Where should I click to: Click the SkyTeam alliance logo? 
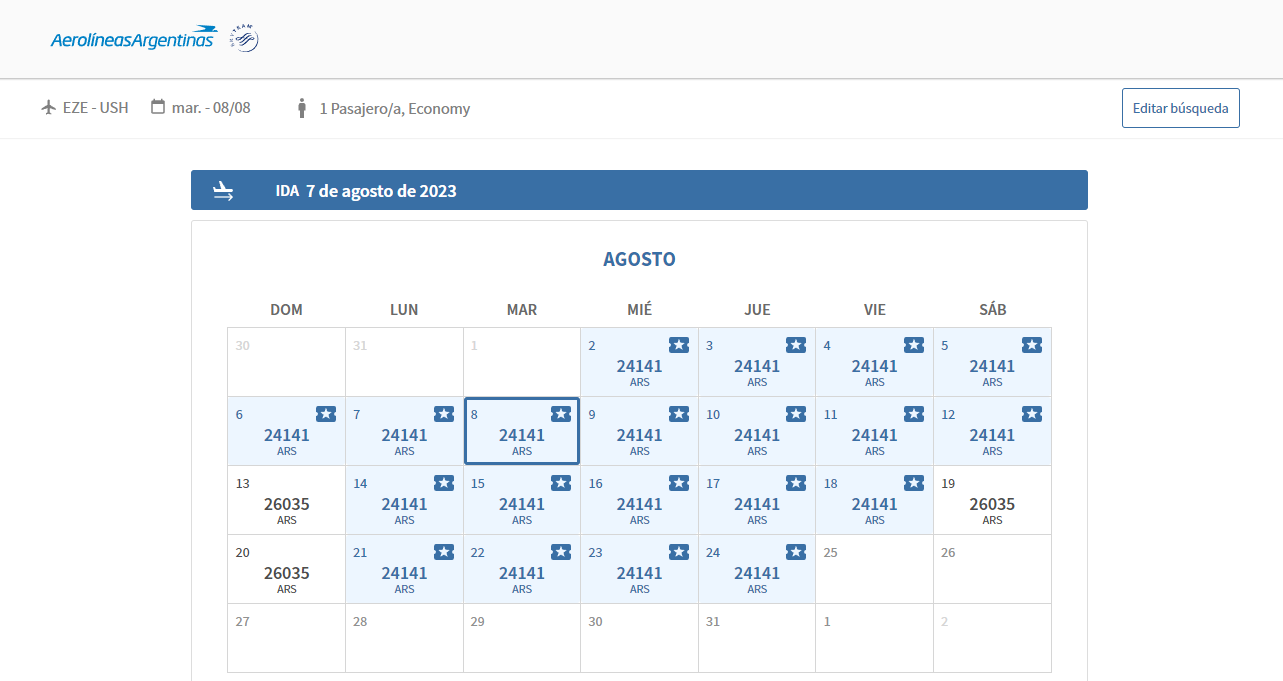pyautogui.click(x=244, y=38)
